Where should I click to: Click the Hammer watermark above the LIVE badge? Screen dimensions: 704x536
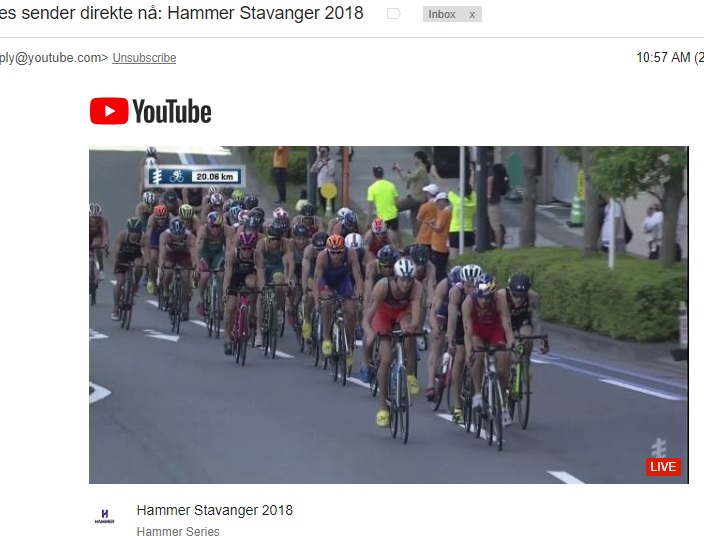coord(659,447)
